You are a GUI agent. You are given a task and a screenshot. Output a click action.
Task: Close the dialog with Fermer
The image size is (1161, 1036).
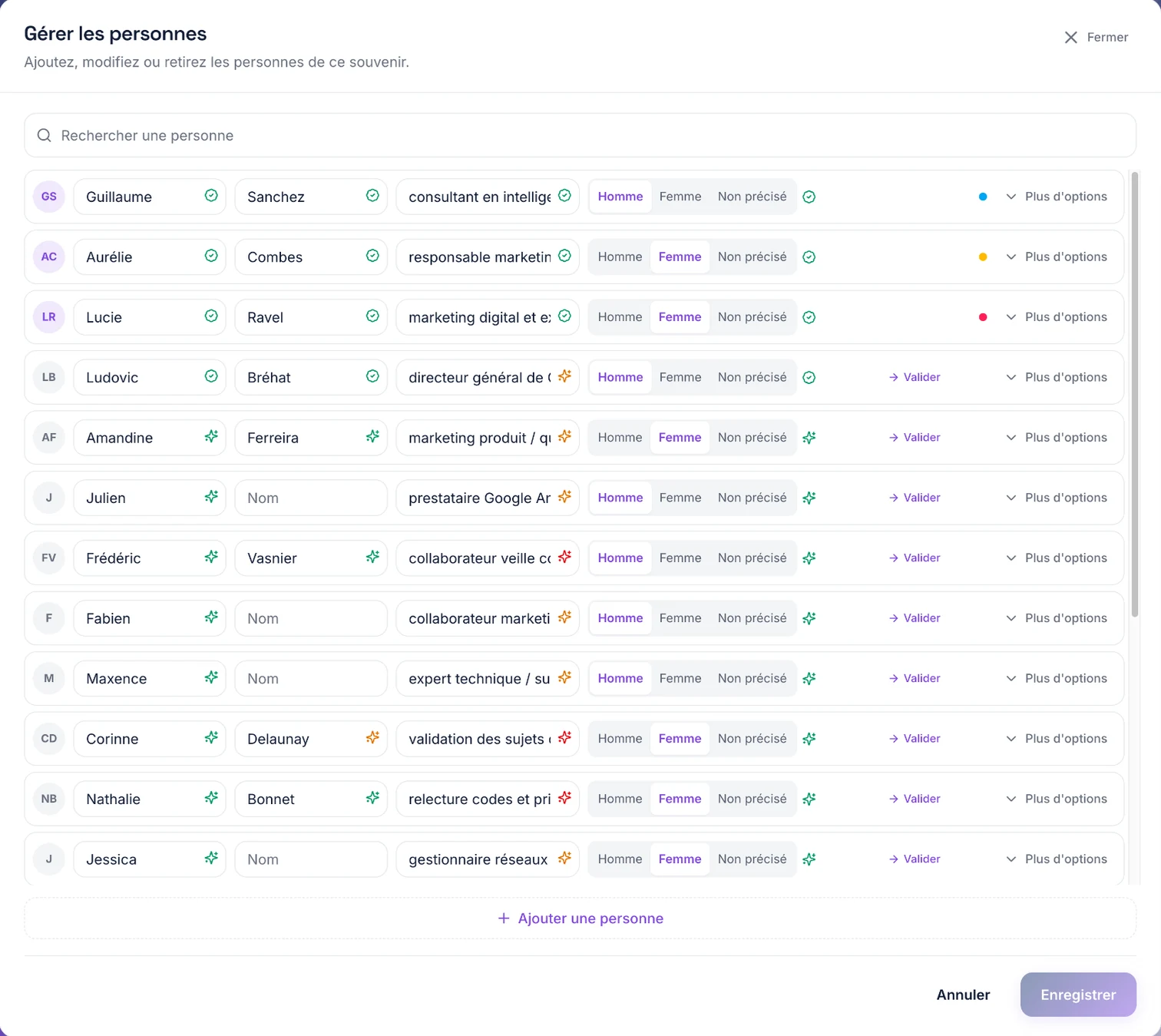pos(1096,37)
